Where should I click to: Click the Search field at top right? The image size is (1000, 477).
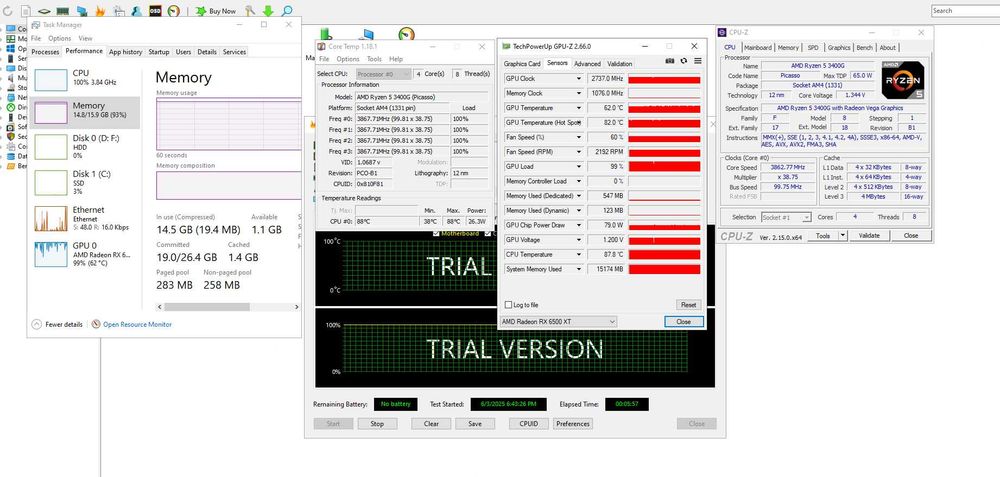[x=966, y=11]
